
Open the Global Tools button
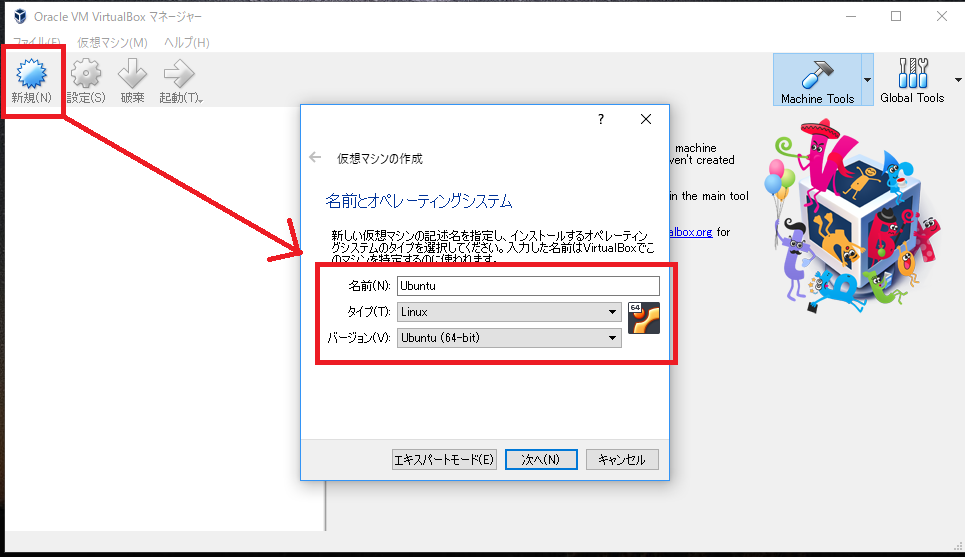(912, 80)
